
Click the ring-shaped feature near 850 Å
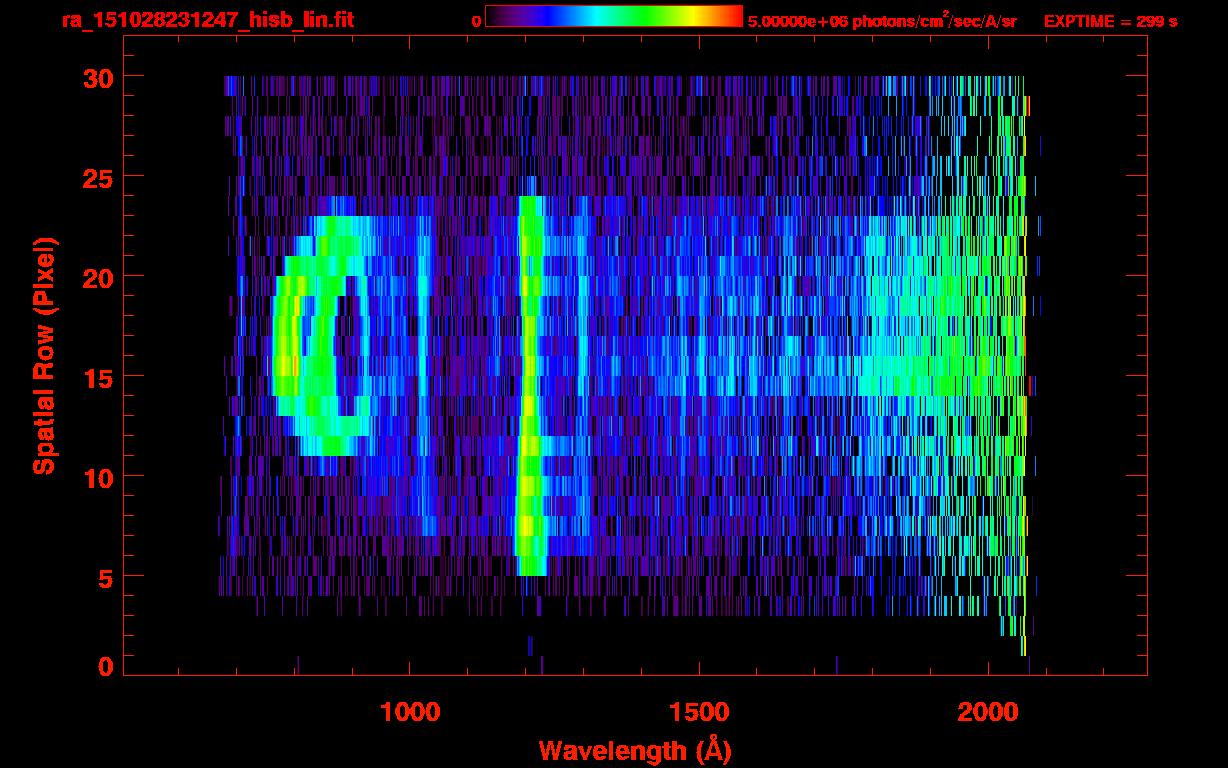pyautogui.click(x=322, y=336)
